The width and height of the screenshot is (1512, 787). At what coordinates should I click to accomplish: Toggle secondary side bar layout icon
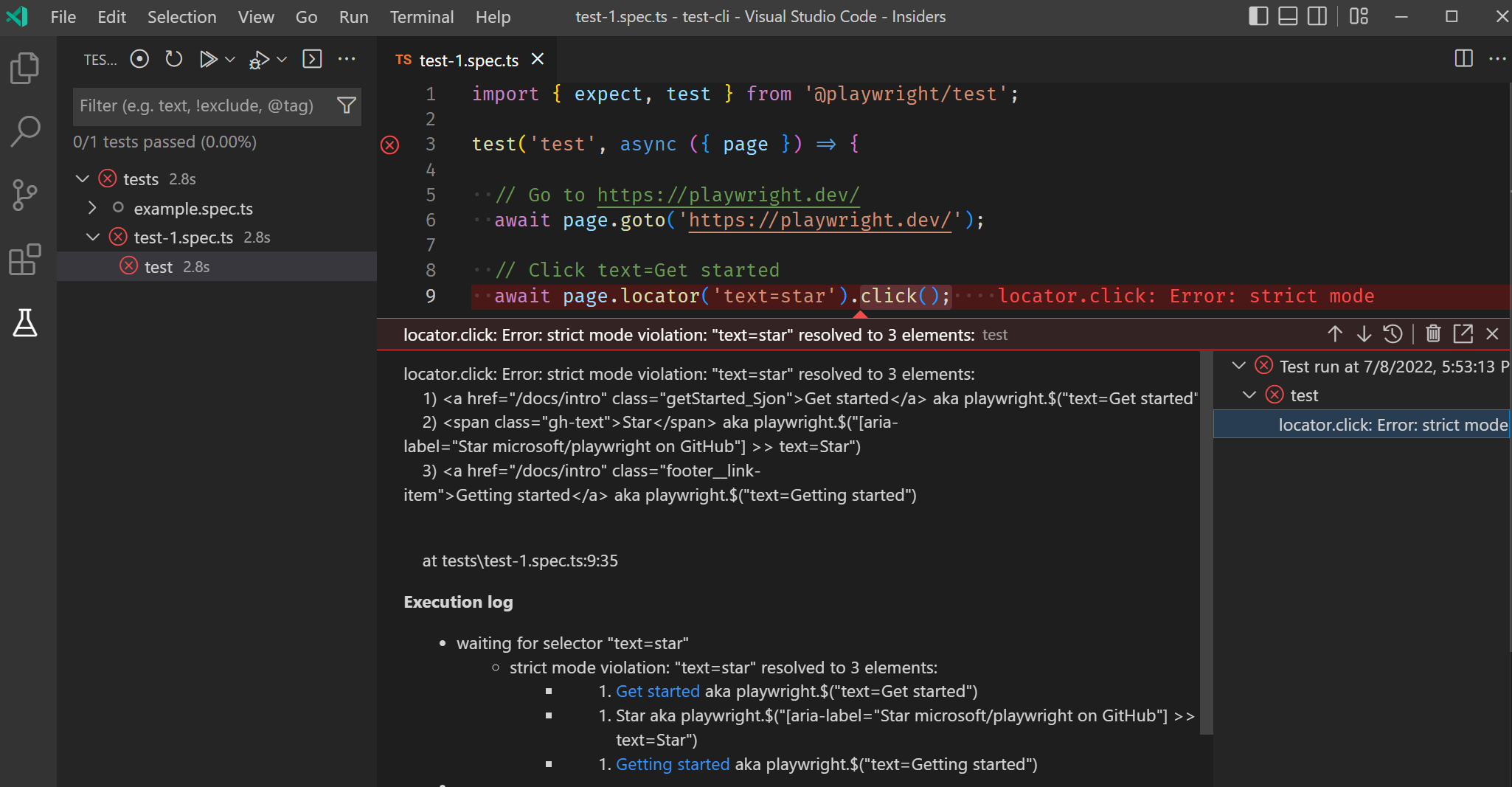pyautogui.click(x=1317, y=16)
